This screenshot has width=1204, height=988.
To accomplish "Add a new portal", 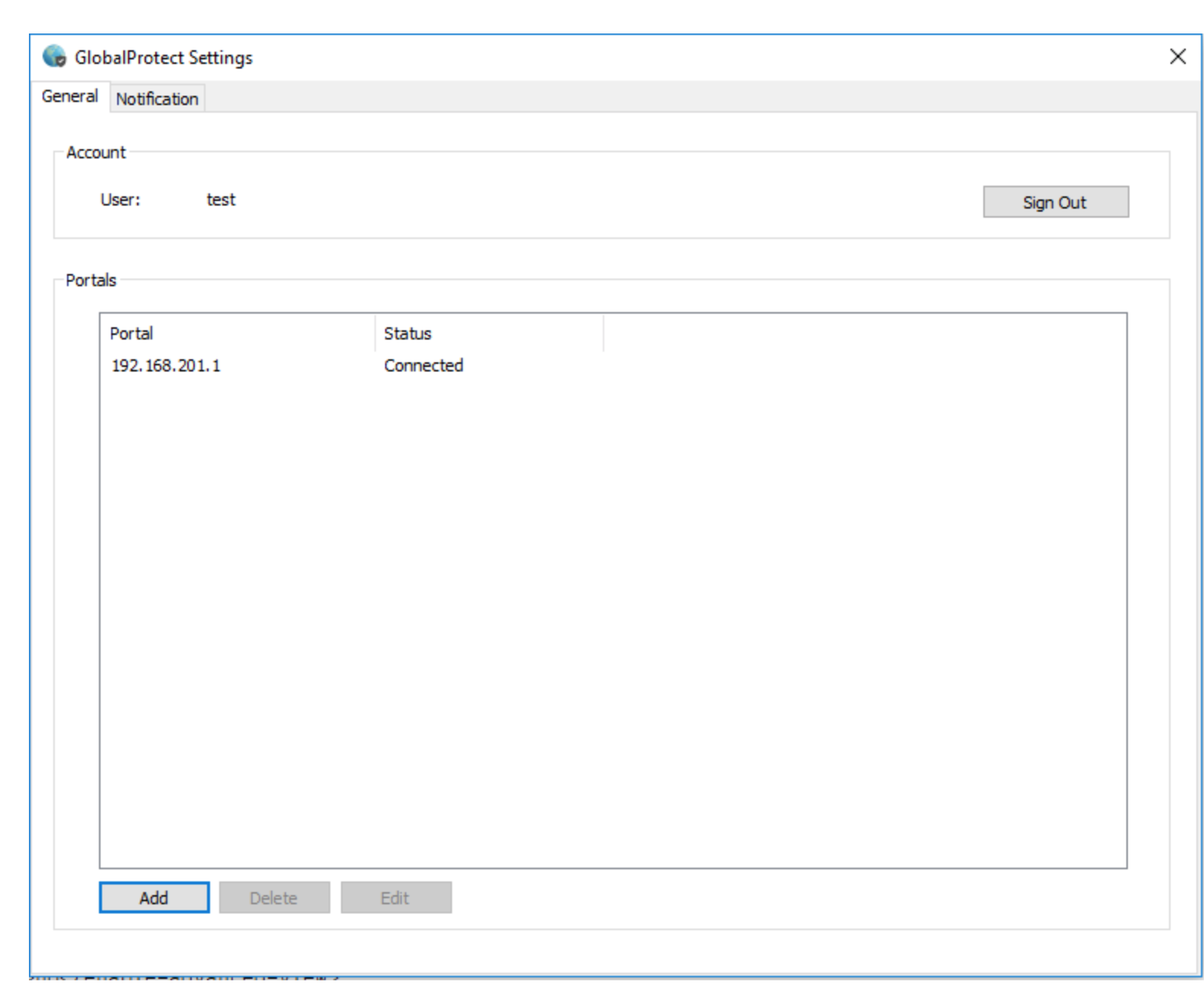I will pyautogui.click(x=154, y=898).
